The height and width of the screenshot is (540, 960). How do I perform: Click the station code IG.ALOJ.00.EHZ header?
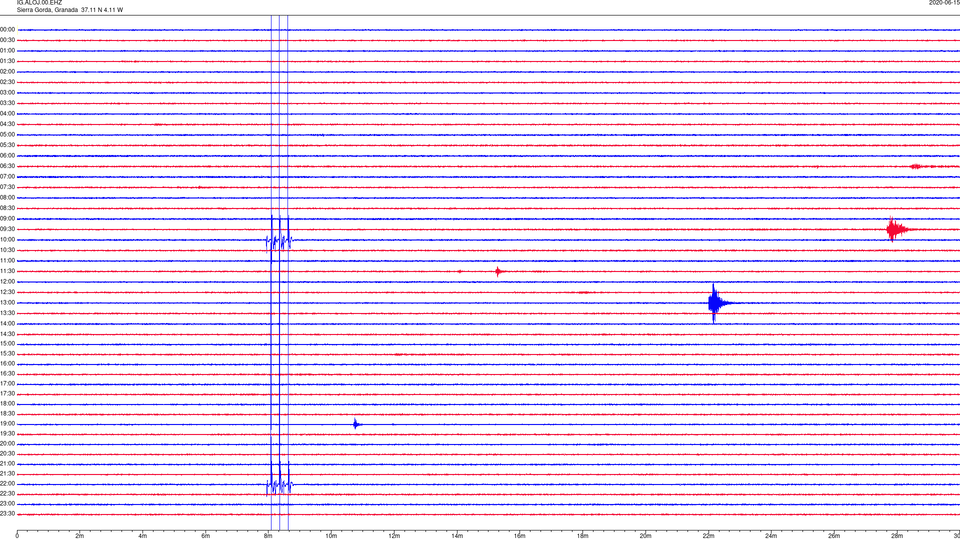pyautogui.click(x=39, y=3)
